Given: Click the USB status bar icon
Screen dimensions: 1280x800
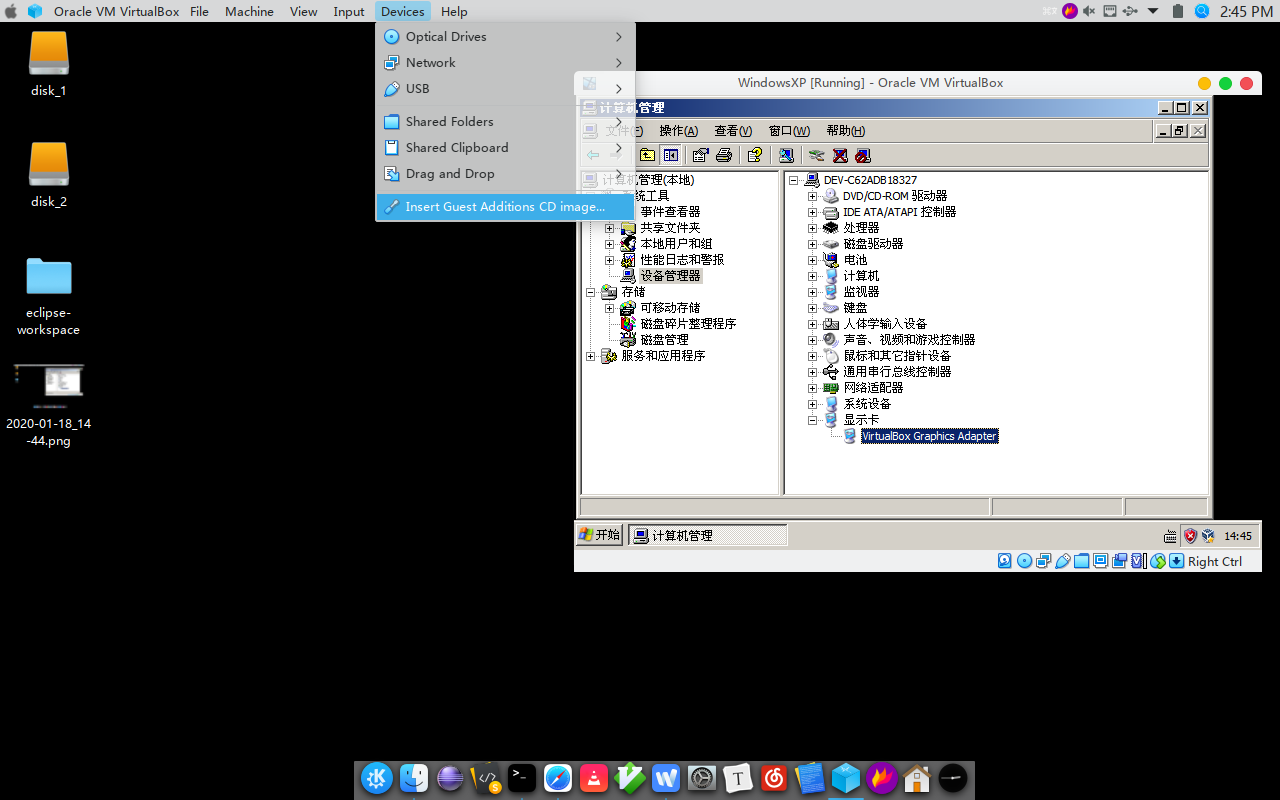Looking at the screenshot, I should click(x=1063, y=561).
